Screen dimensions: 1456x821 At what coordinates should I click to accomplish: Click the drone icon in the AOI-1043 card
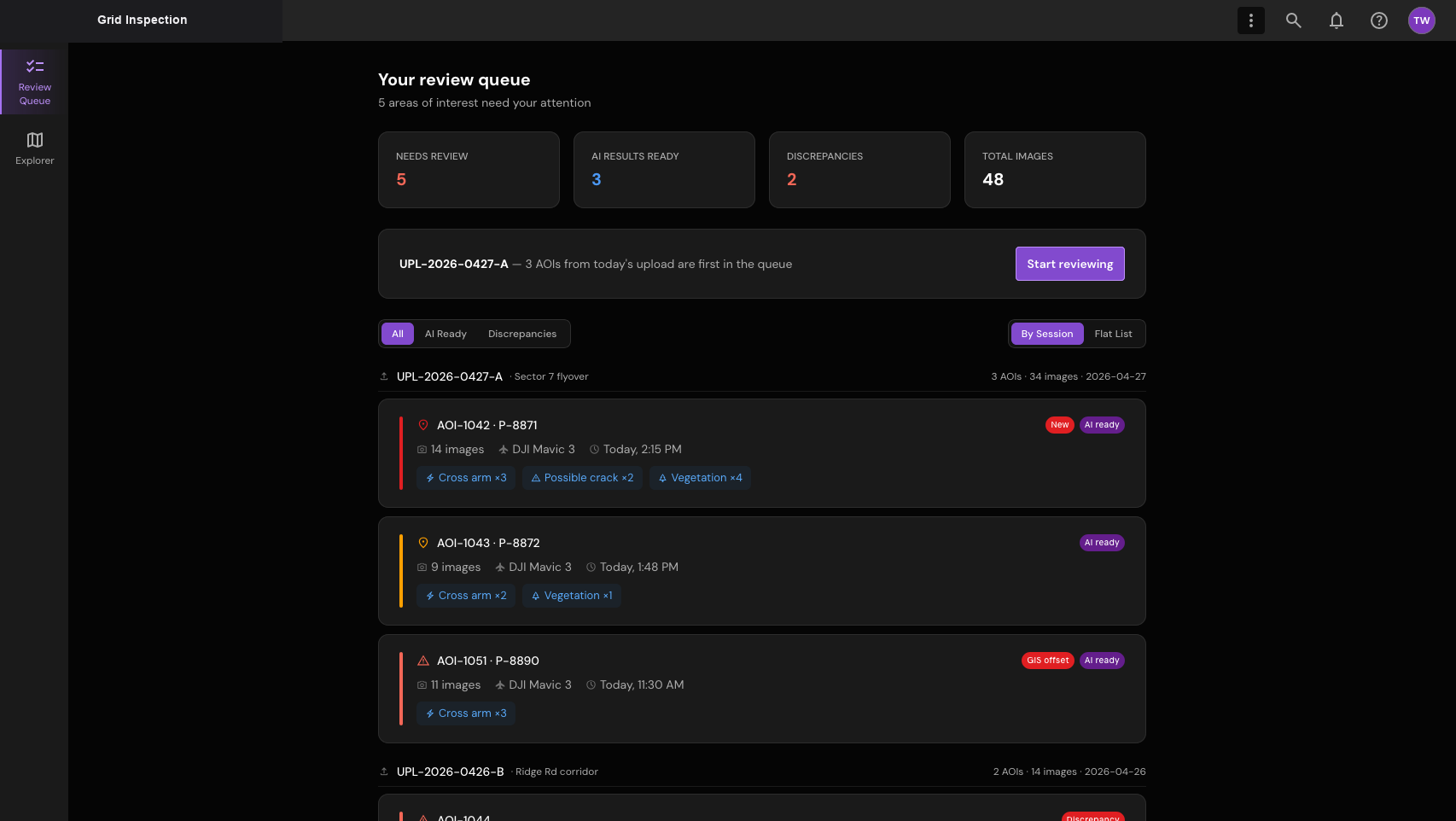pos(500,568)
